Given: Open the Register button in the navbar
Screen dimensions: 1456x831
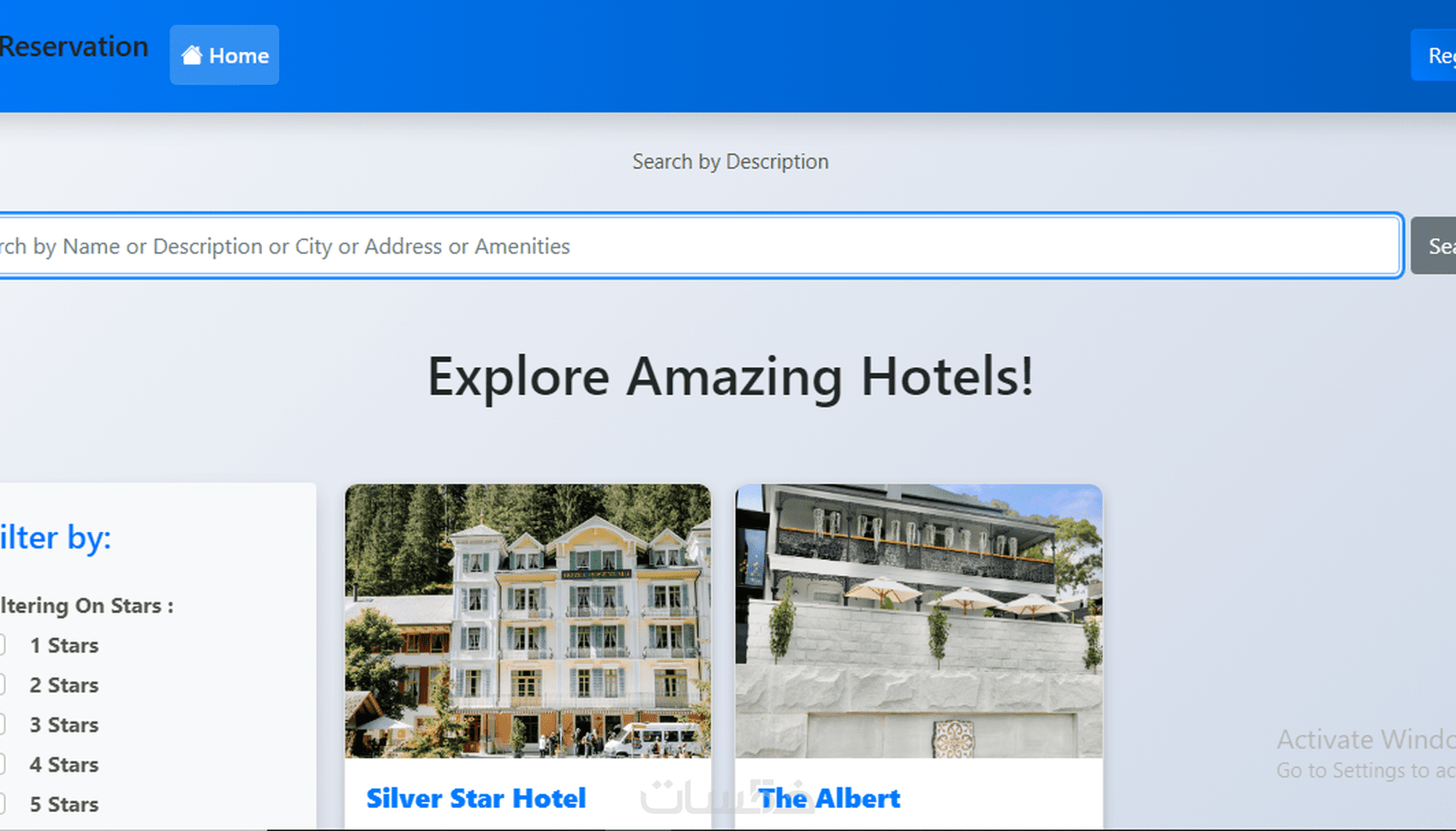Looking at the screenshot, I should [x=1434, y=56].
